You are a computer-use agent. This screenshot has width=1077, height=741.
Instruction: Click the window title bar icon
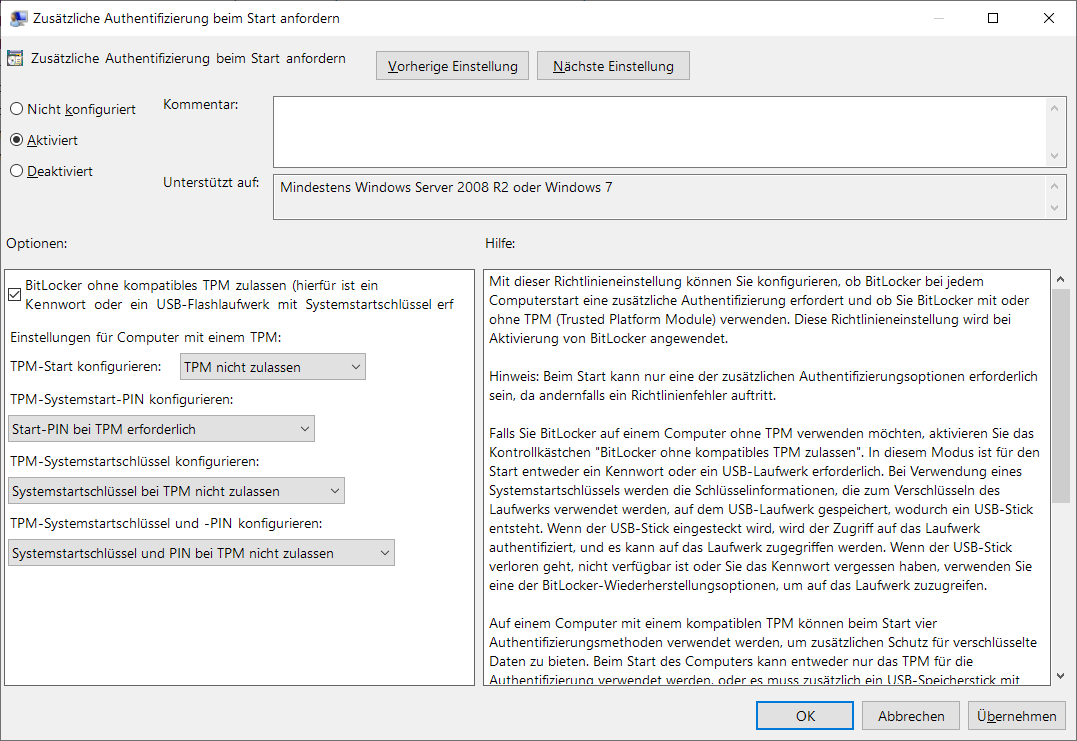click(19, 19)
